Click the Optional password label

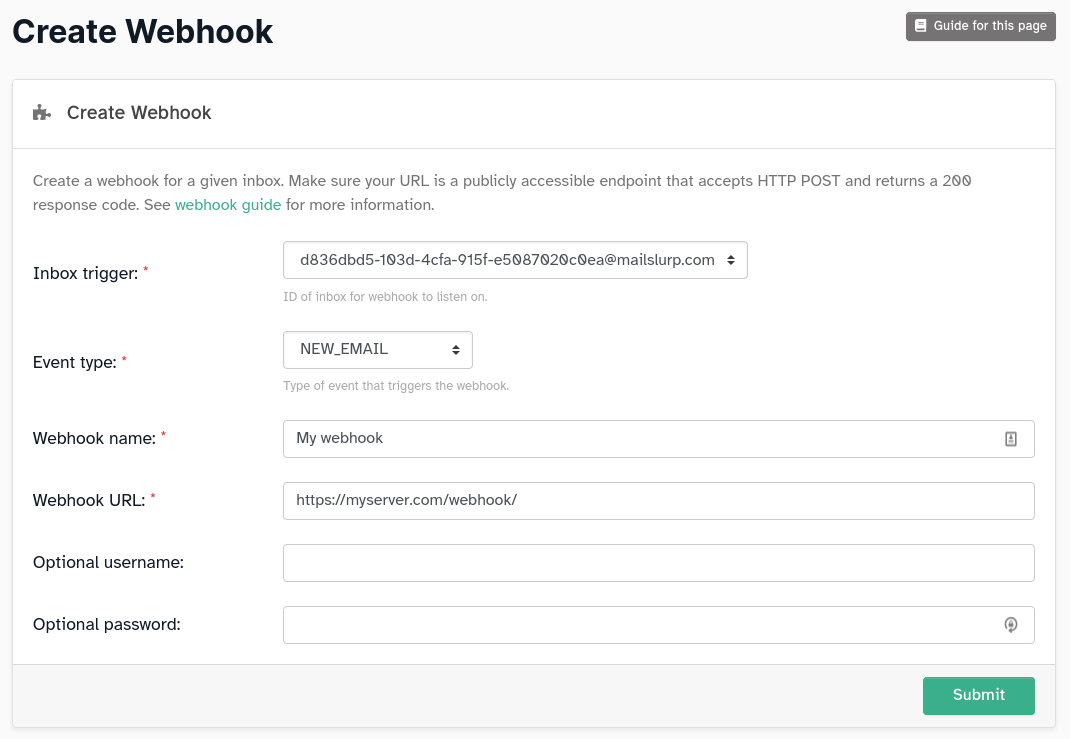[106, 624]
